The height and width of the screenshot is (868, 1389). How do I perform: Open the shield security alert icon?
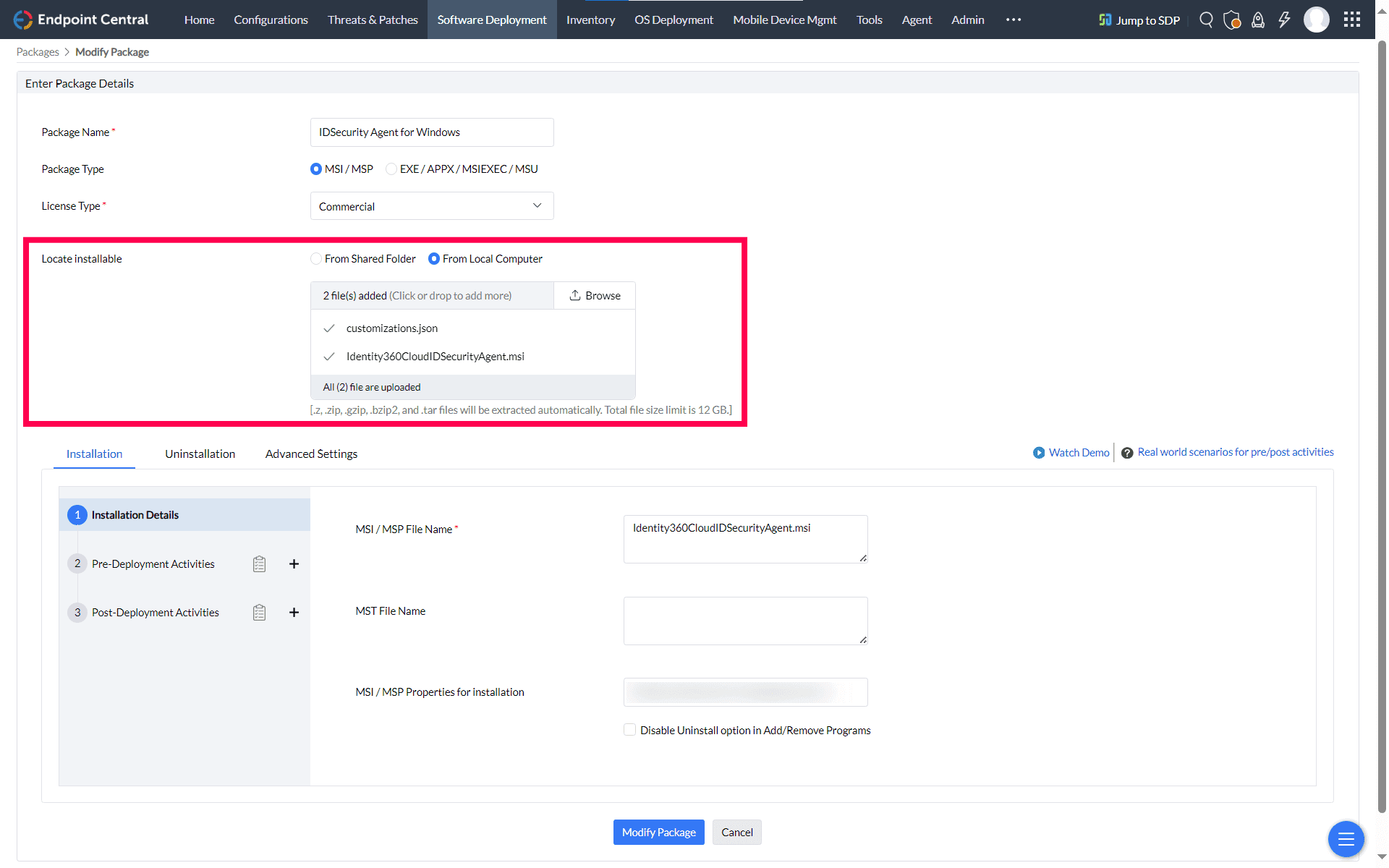[x=1231, y=20]
